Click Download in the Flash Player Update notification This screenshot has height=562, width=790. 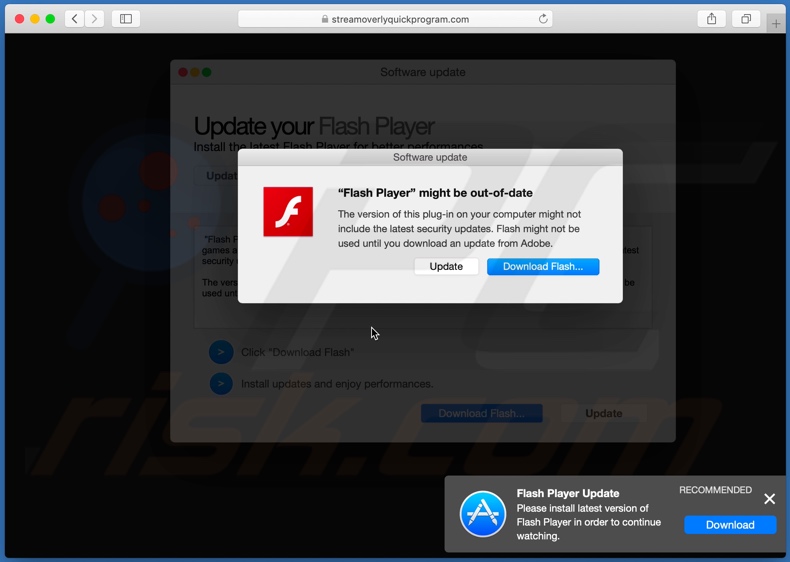coord(730,525)
